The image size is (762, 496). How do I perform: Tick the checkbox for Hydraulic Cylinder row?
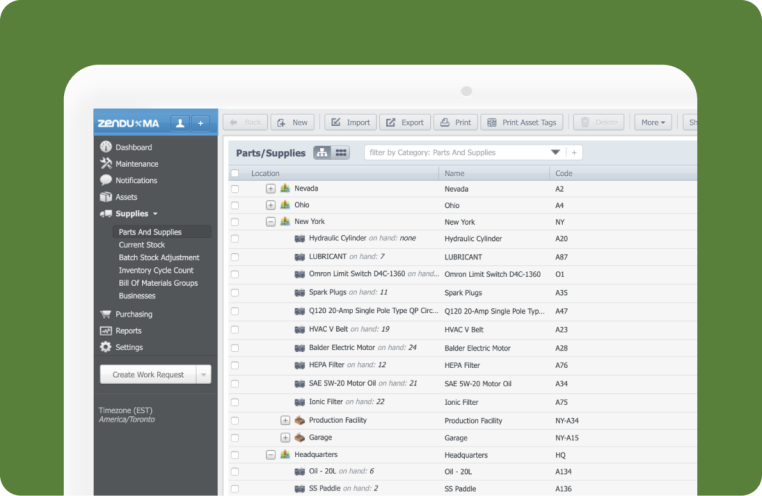235,239
